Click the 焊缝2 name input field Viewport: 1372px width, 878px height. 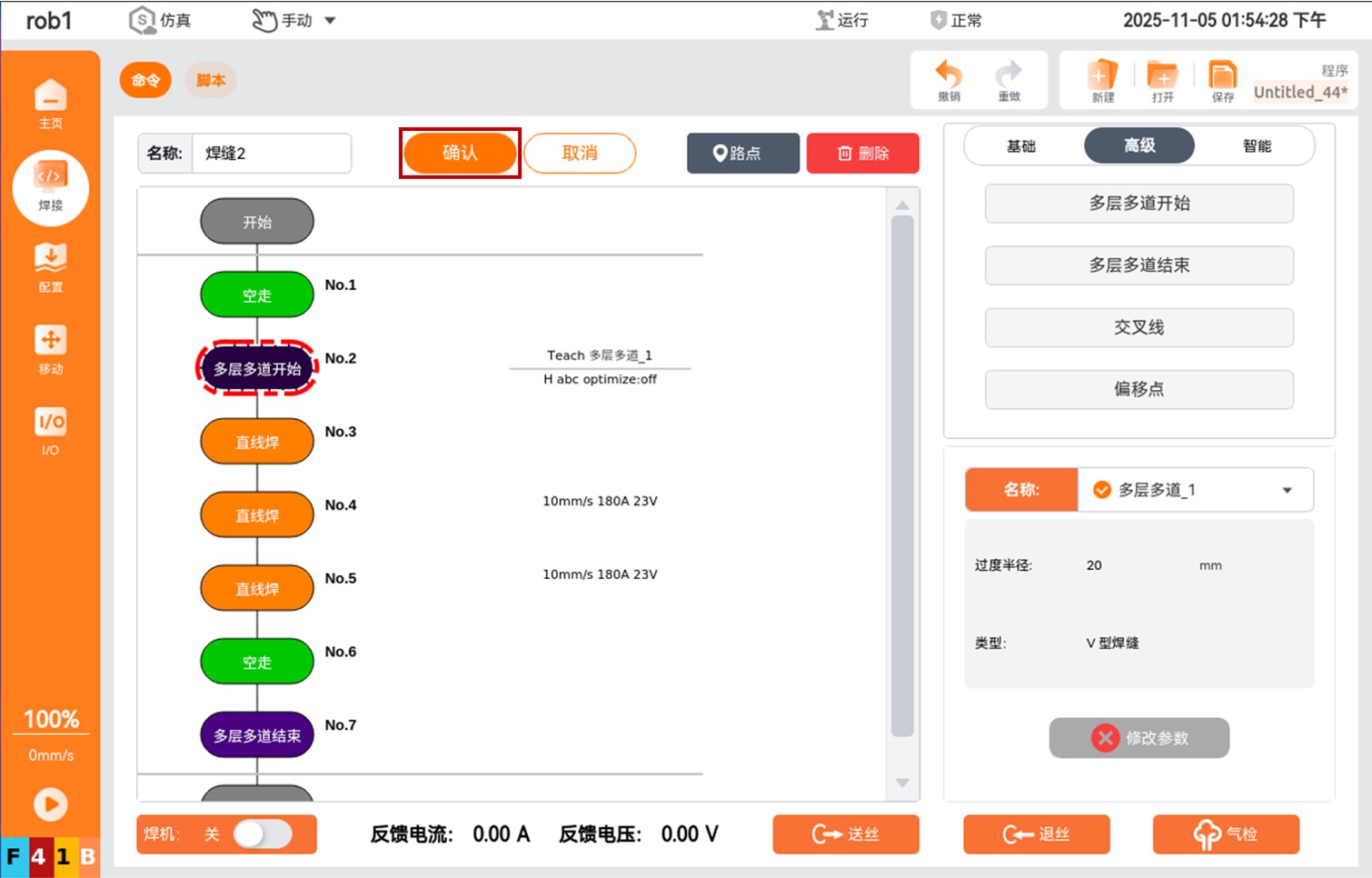pos(271,153)
